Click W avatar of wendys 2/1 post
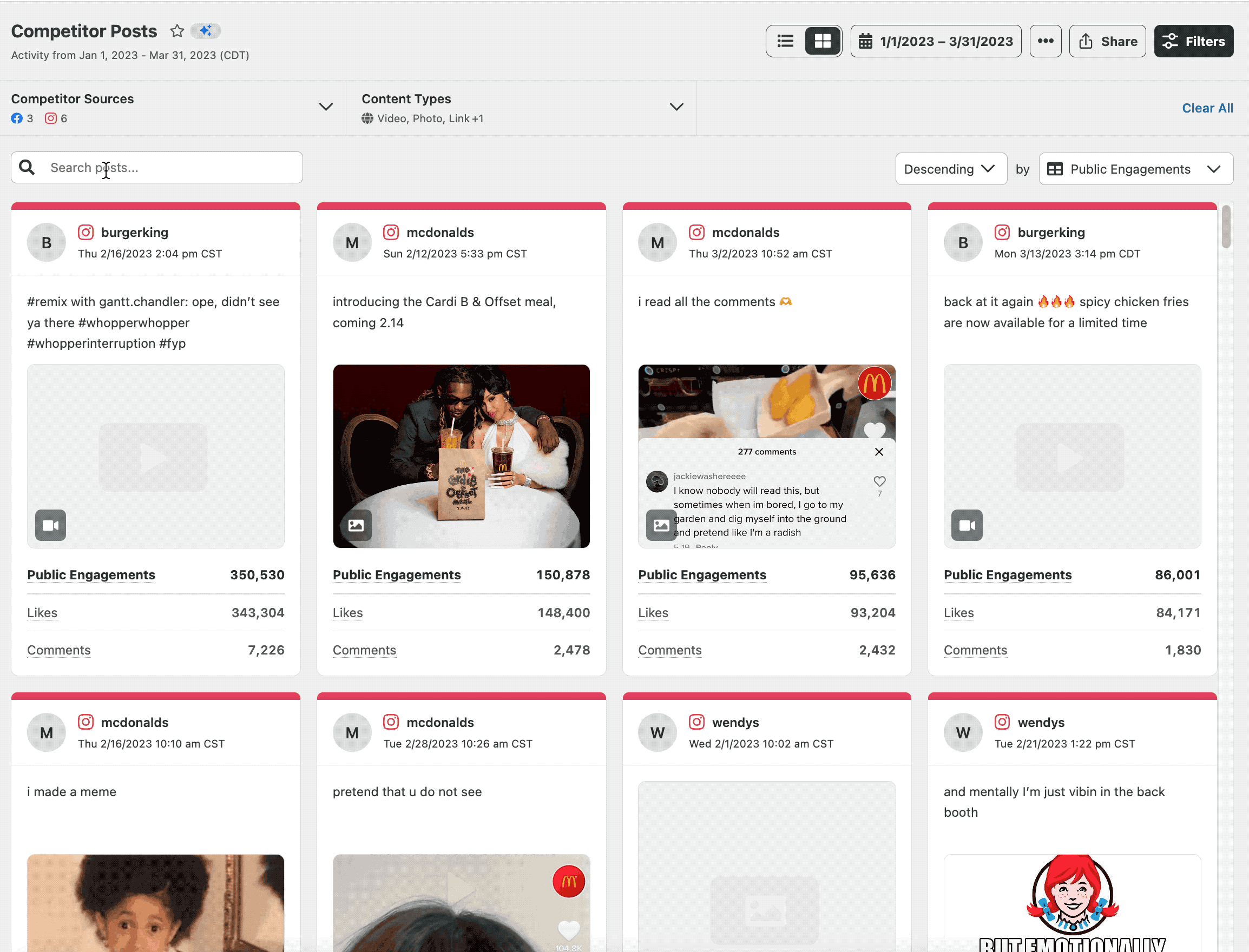 click(x=658, y=732)
